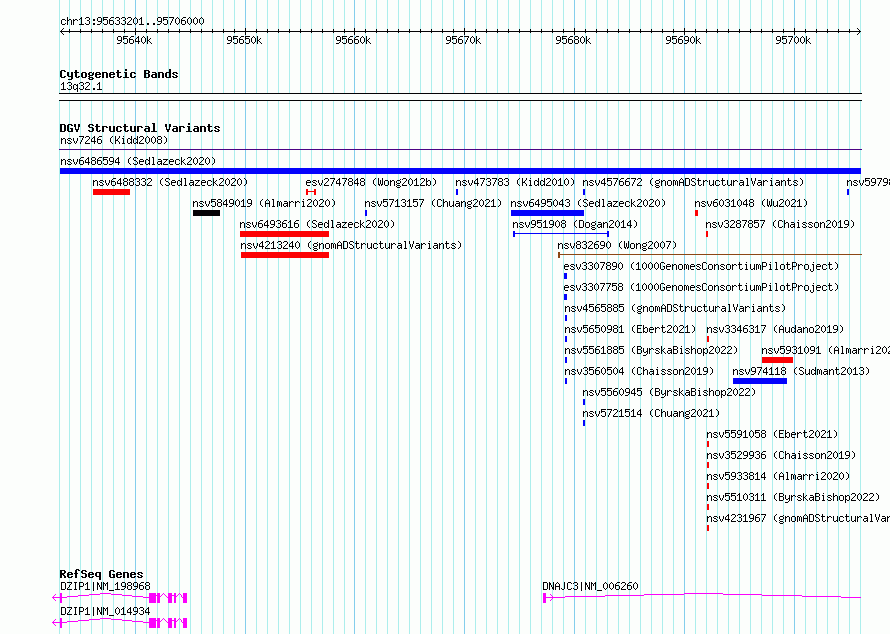Open nsv4213240 (gnomADStructuralVariants) label
The height and width of the screenshot is (634, 890).
351,245
